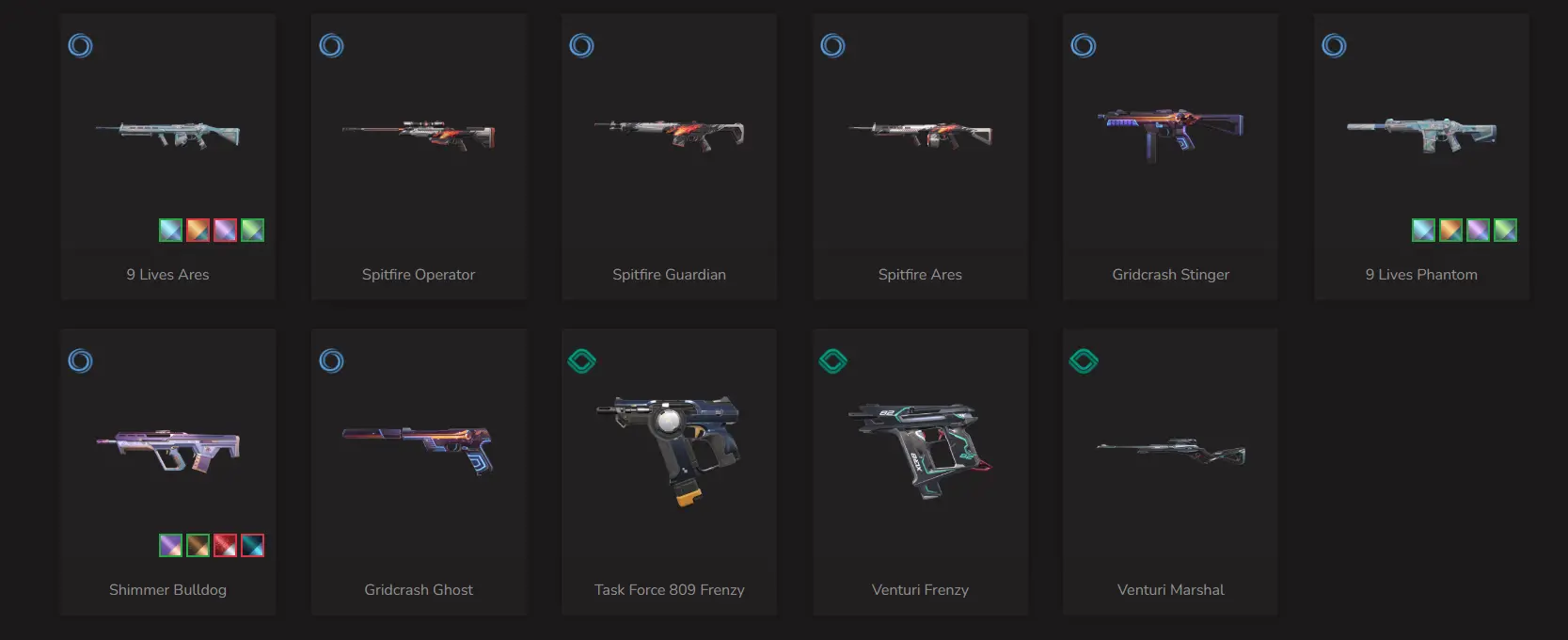Select the first teal variant swatch of 9 Lives Ares
Image resolution: width=1568 pixels, height=640 pixels.
(x=170, y=230)
